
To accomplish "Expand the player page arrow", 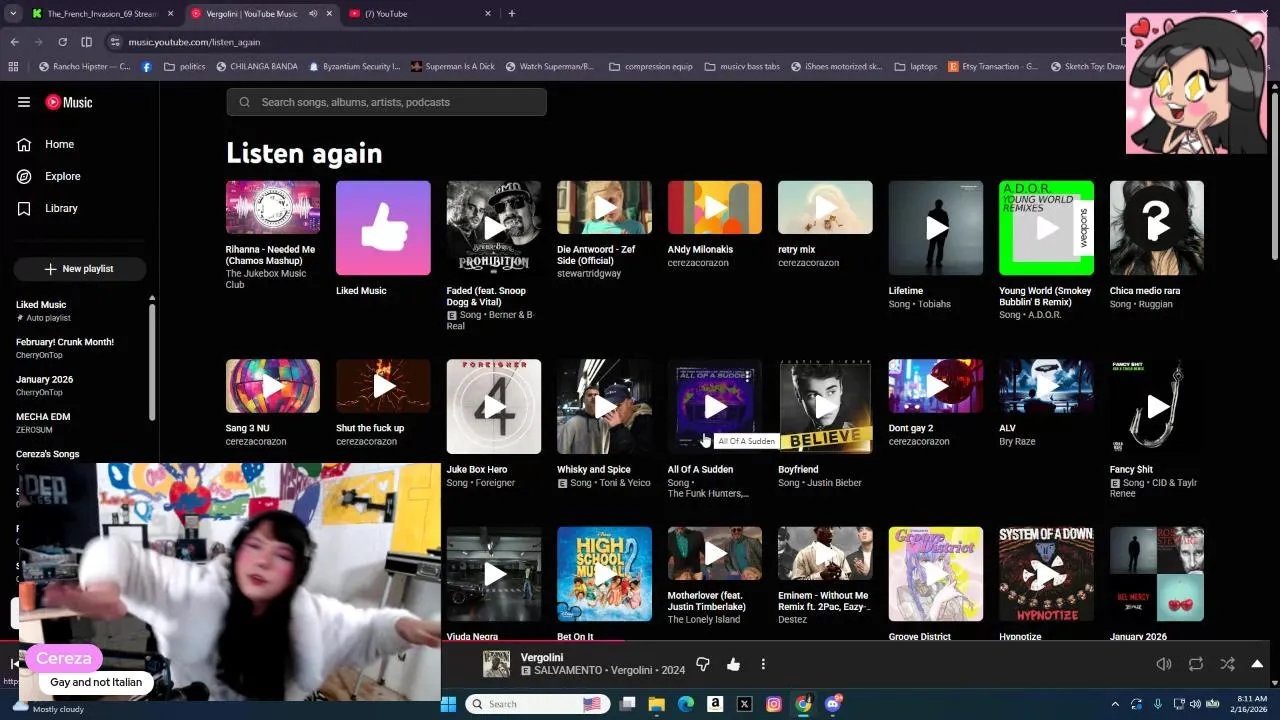I will [1257, 664].
